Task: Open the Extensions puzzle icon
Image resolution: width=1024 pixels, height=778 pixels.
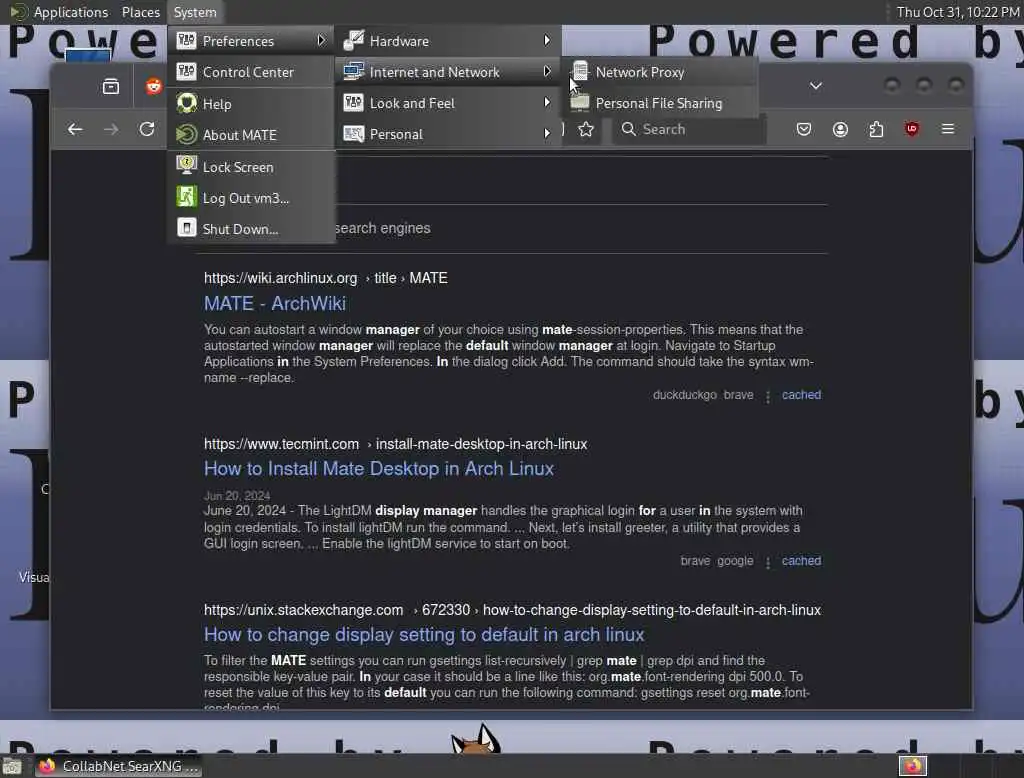Action: click(x=876, y=129)
